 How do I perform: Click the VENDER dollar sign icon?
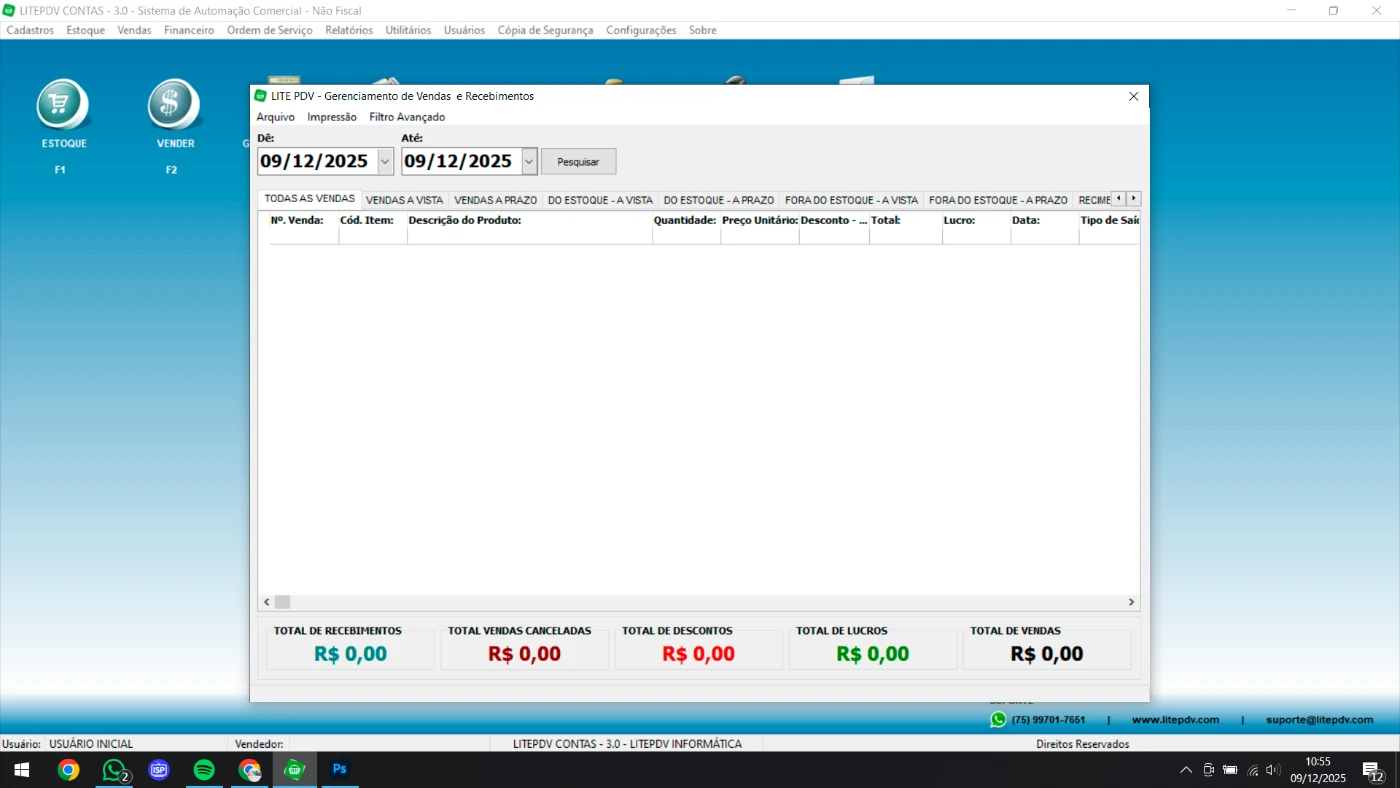[x=175, y=105]
